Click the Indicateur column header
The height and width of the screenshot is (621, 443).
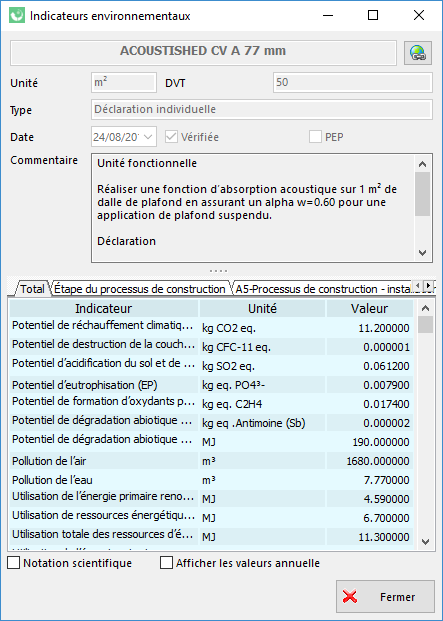104,308
